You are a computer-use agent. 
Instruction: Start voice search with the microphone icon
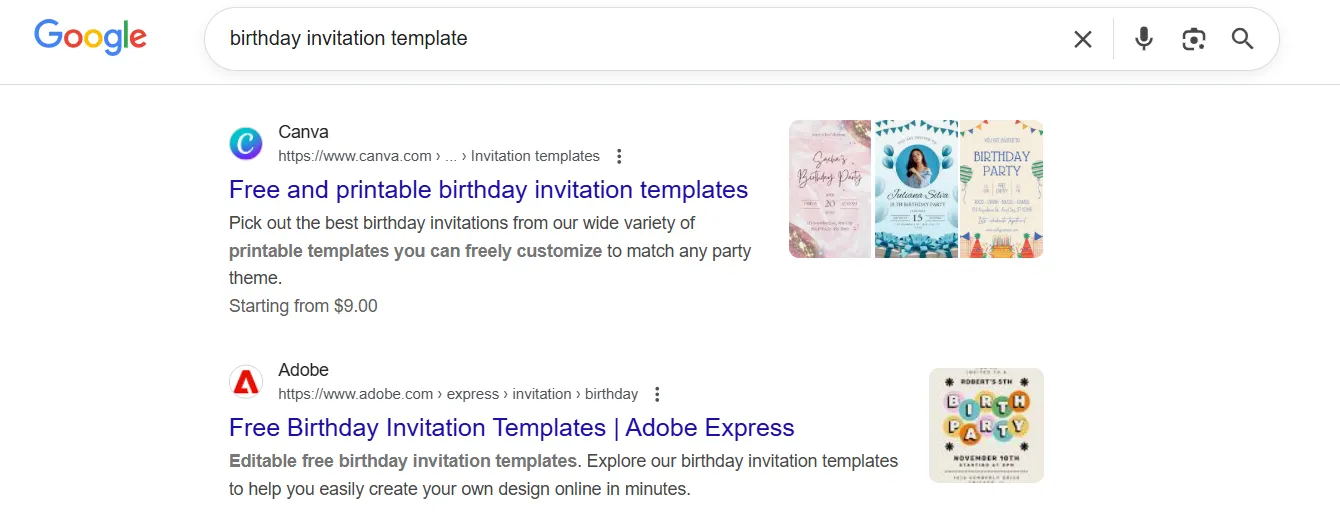[1144, 39]
